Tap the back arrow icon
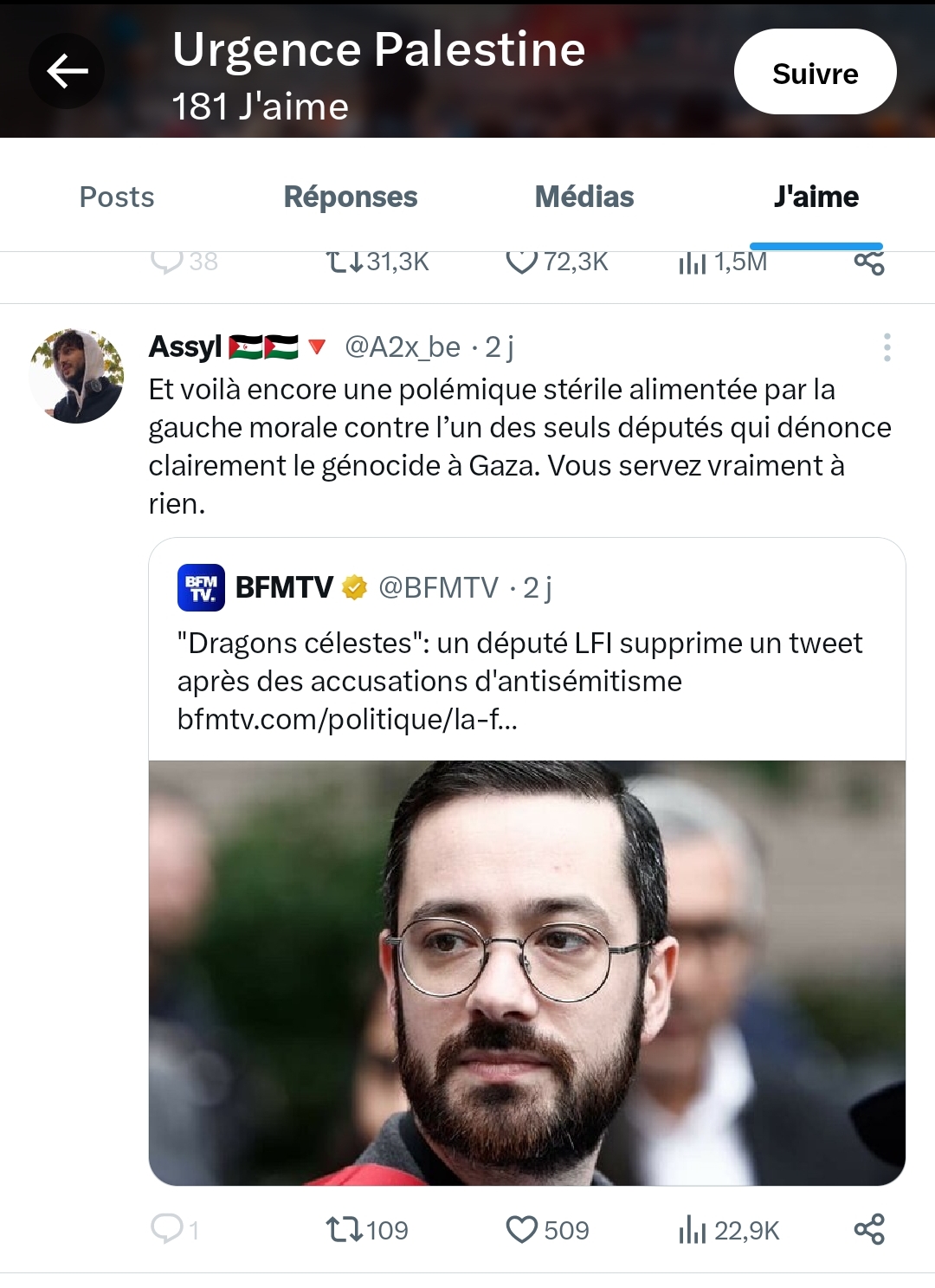Image resolution: width=935 pixels, height=1288 pixels. click(x=67, y=71)
